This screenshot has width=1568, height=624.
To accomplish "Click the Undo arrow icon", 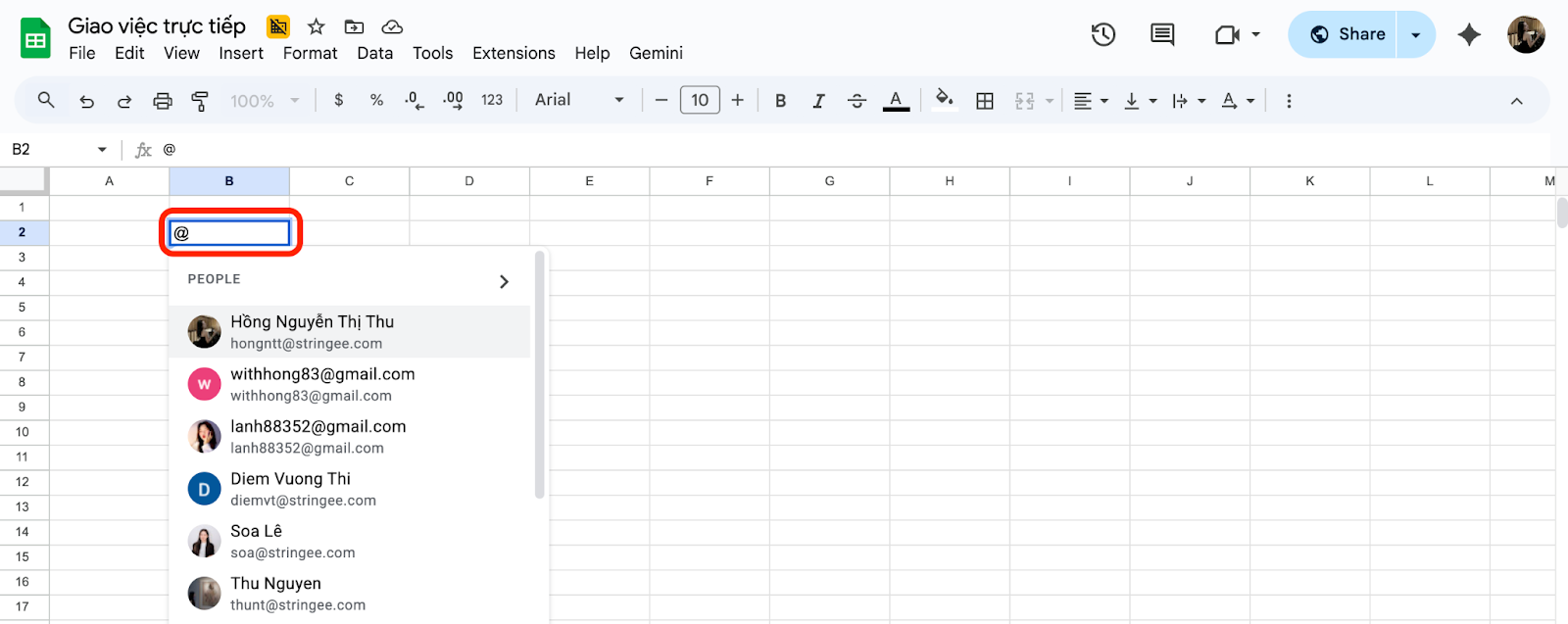I will [86, 101].
